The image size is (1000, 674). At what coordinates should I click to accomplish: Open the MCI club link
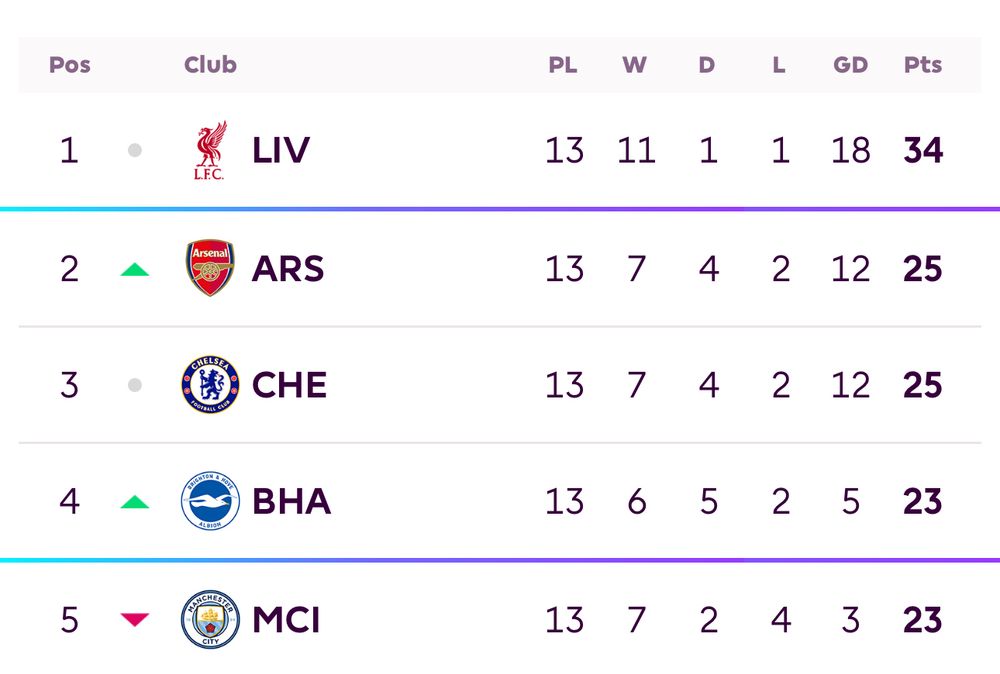pyautogui.click(x=286, y=620)
